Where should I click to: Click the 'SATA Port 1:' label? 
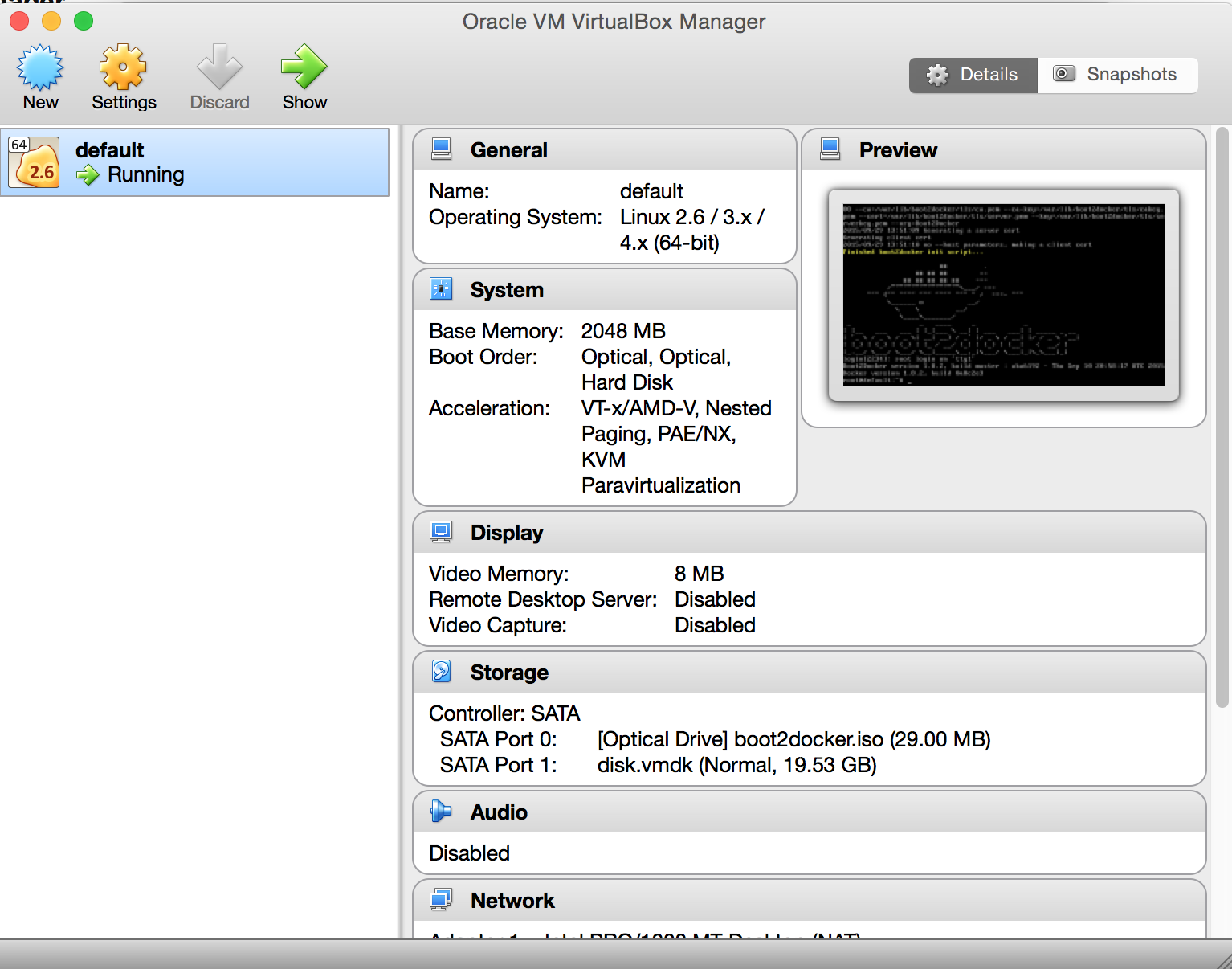coord(498,765)
